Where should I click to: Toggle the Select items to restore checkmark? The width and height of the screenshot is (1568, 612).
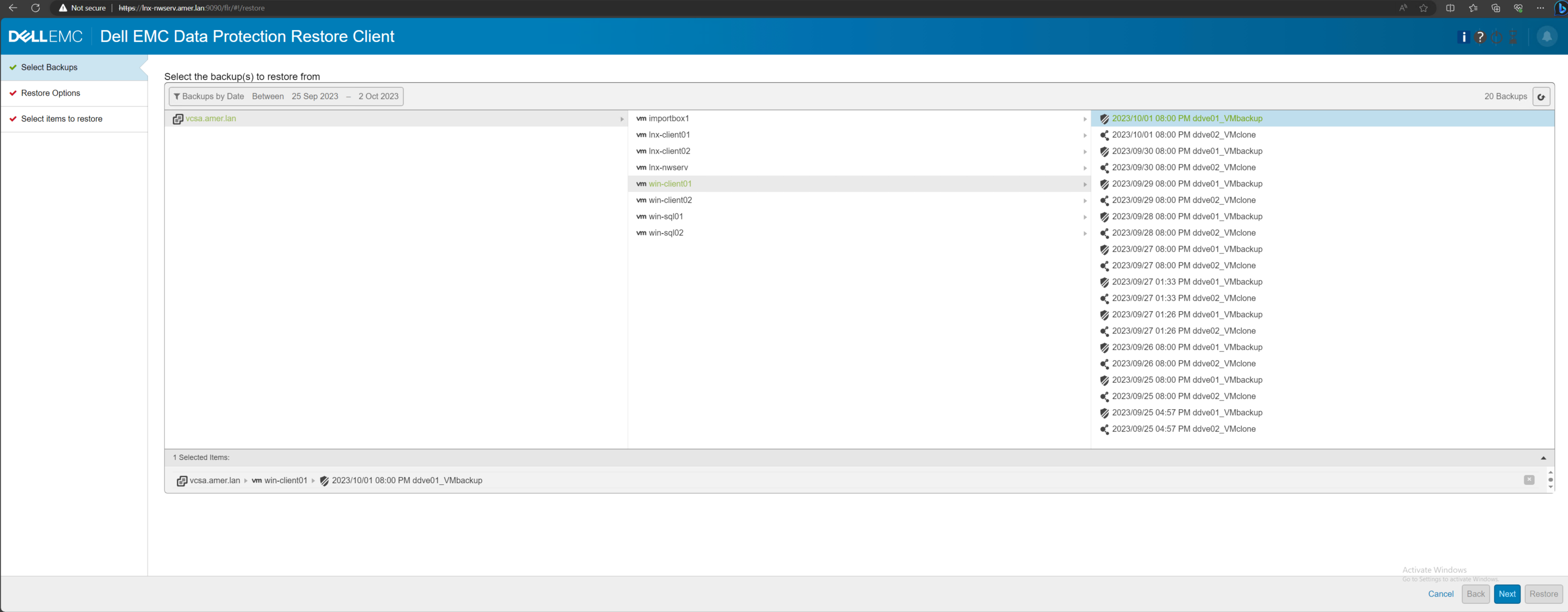pos(13,119)
